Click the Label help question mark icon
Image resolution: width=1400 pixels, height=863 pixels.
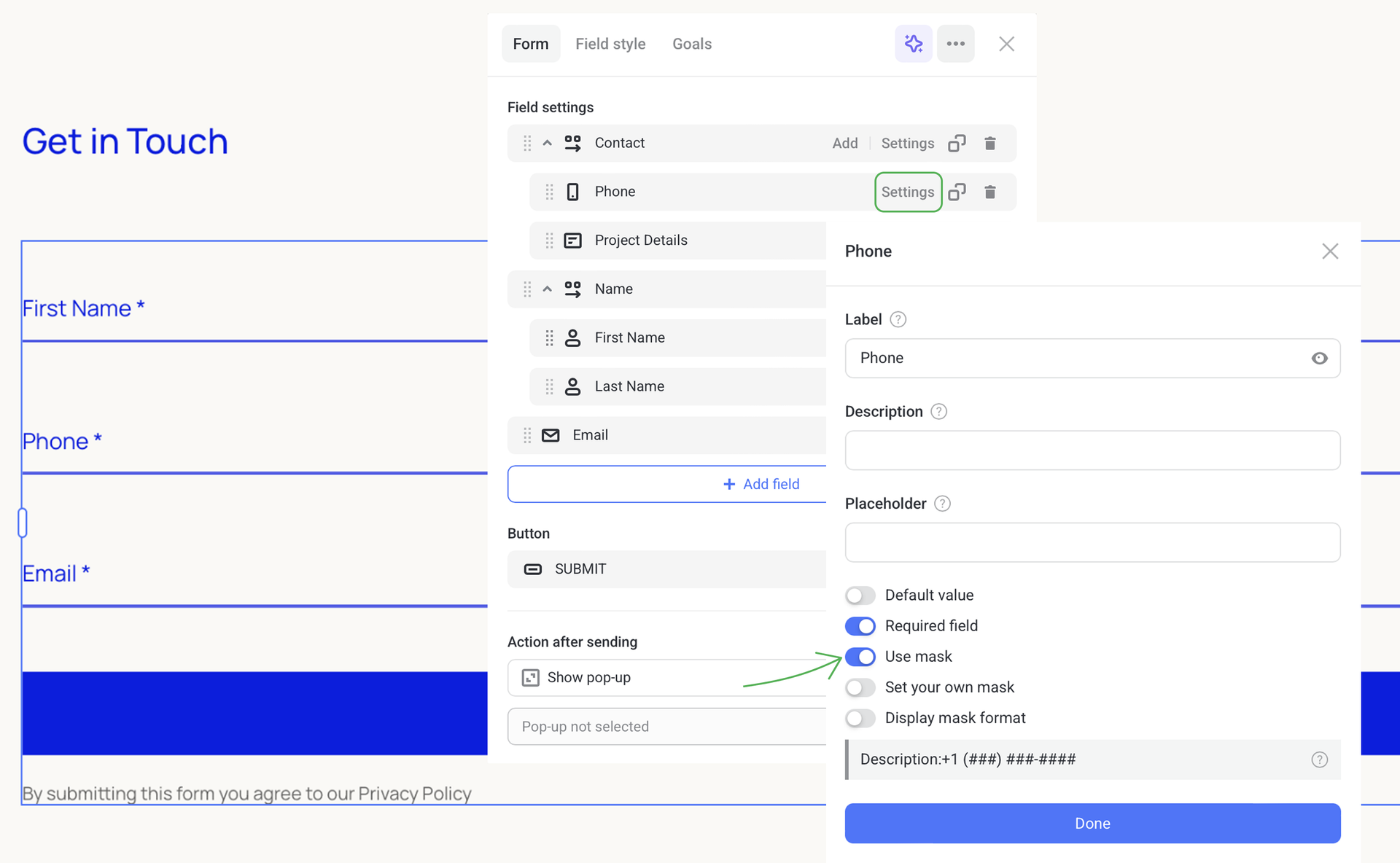(898, 319)
